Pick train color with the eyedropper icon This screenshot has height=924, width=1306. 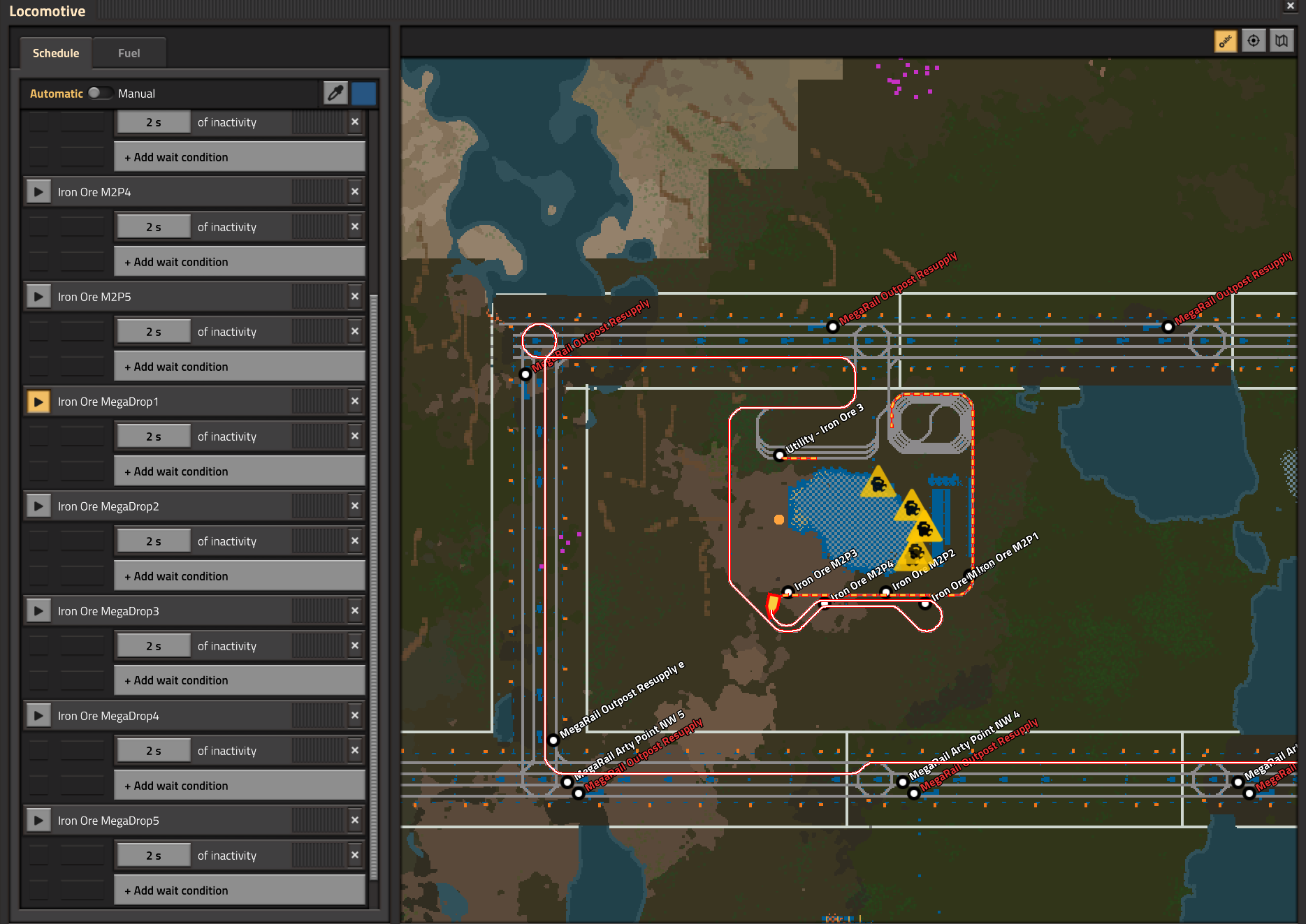click(336, 93)
